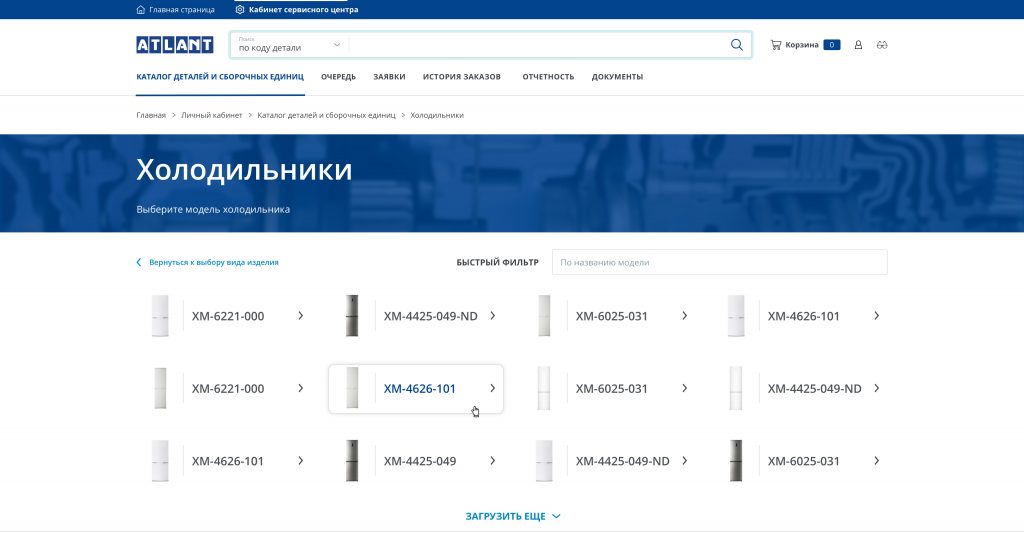1024x533 pixels.
Task: Open the Заявки menu item
Action: pyautogui.click(x=389, y=77)
